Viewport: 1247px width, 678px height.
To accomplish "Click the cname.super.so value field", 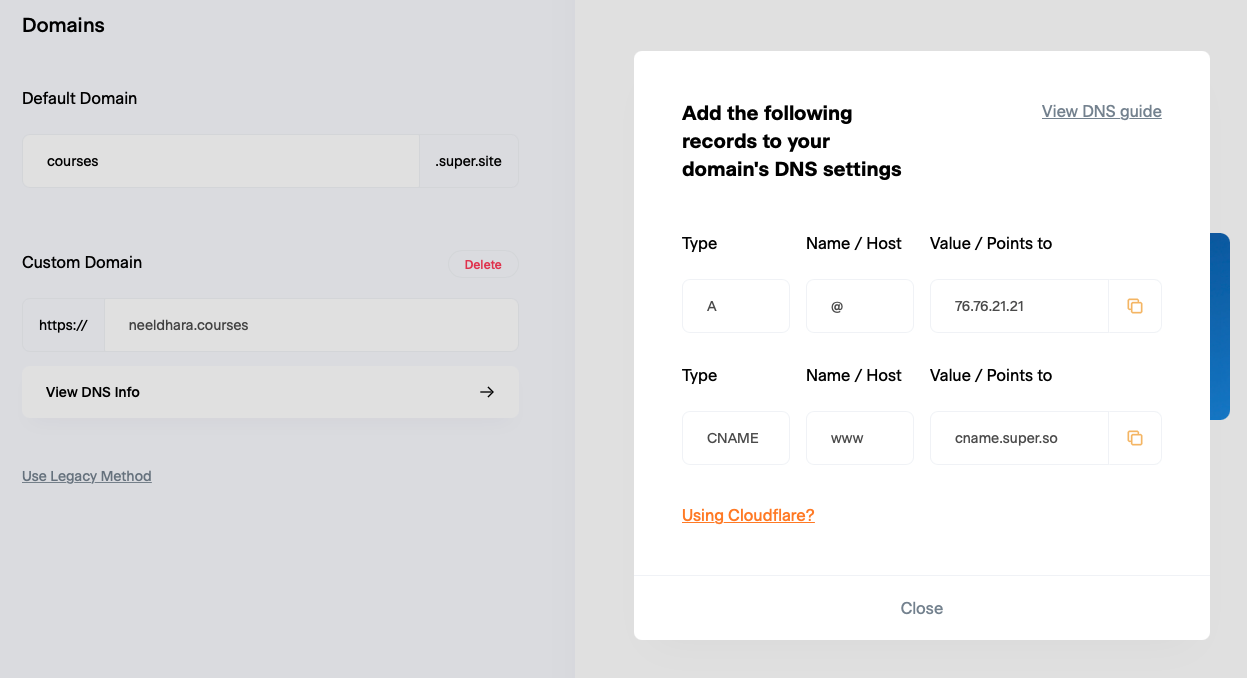I will [1019, 438].
